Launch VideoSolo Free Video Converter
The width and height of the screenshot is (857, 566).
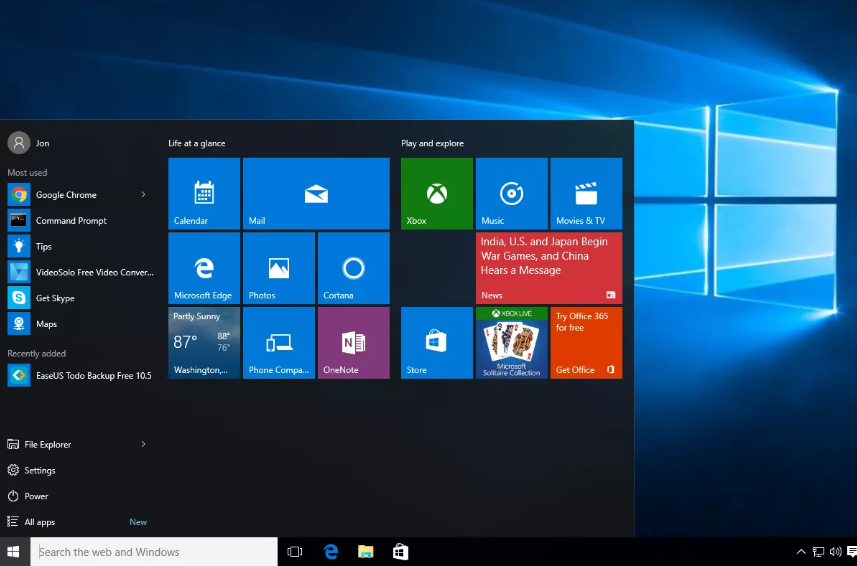point(79,272)
